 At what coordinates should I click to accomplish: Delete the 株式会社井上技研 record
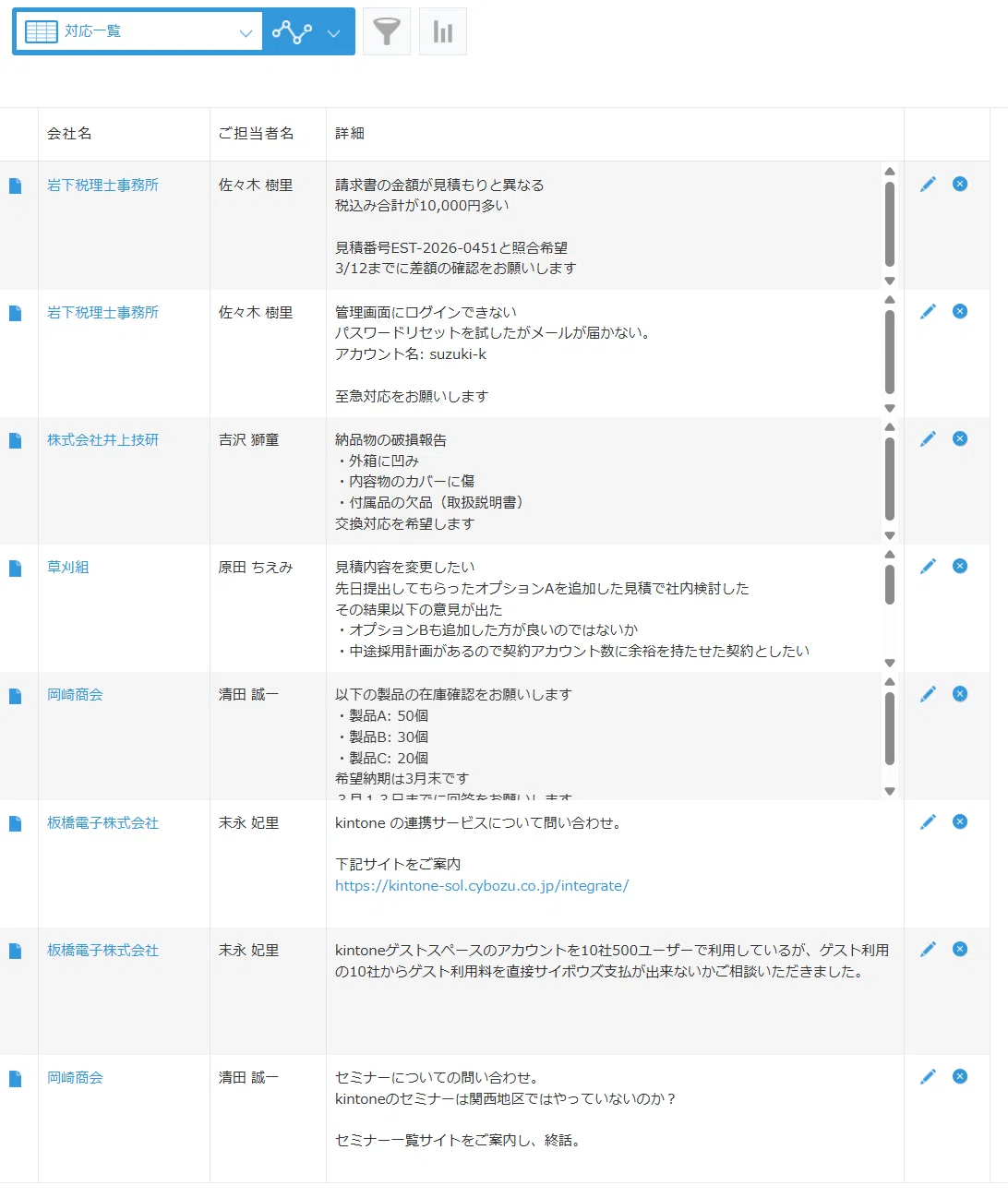pyautogui.click(x=960, y=438)
